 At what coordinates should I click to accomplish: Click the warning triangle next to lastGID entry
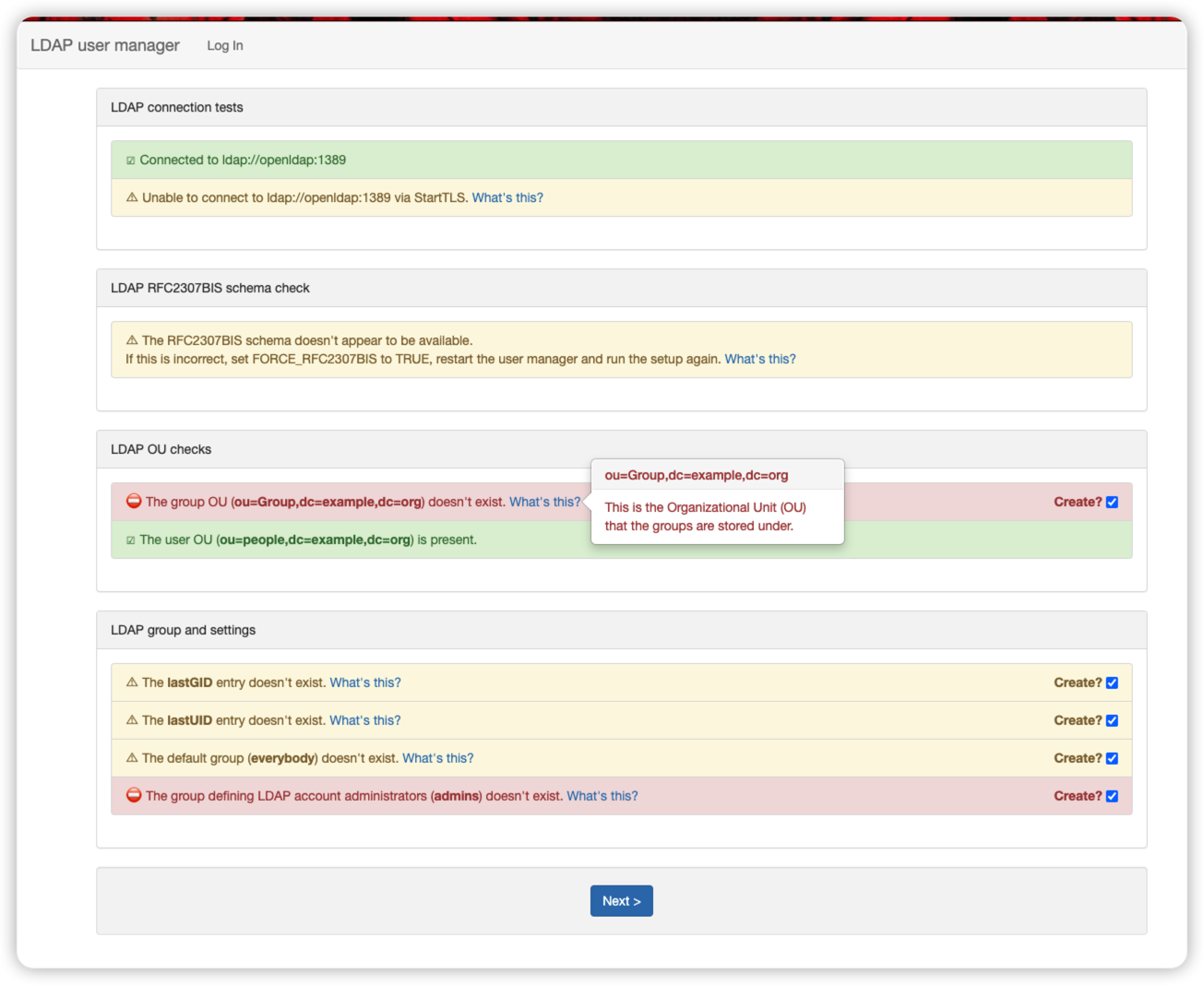132,682
